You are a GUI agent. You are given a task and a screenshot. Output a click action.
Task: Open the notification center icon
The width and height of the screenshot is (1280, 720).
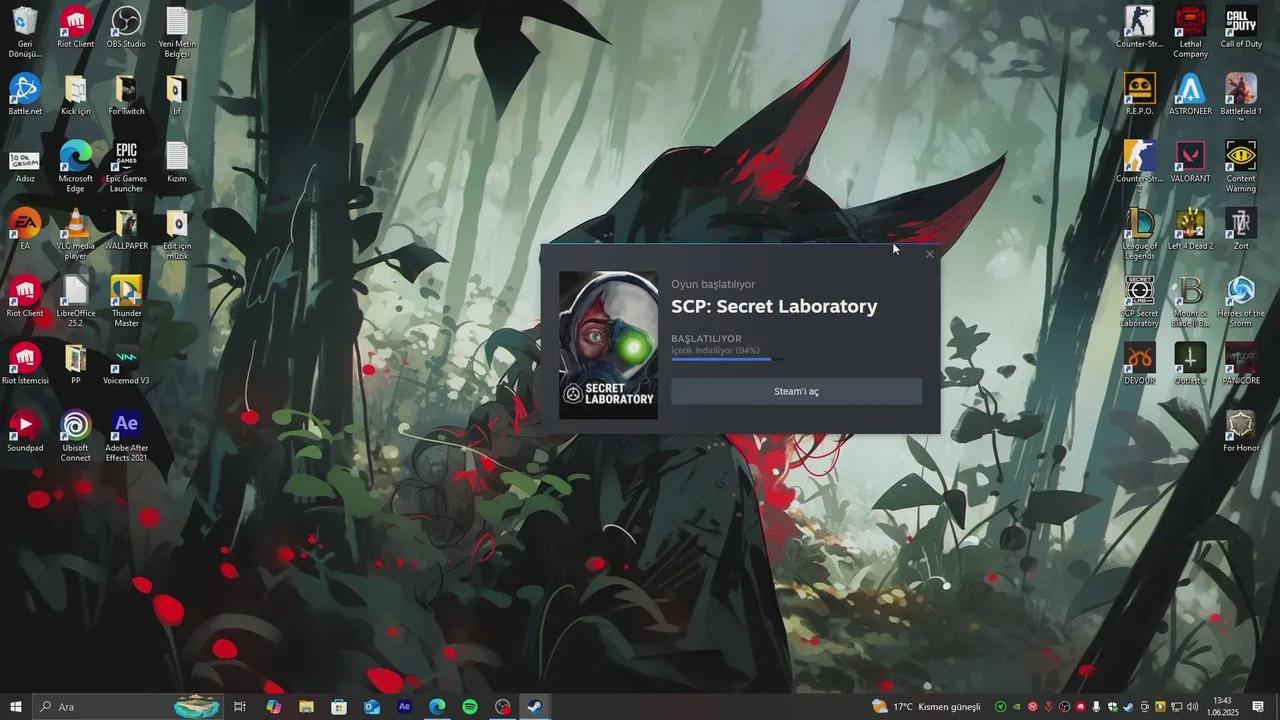coord(1258,707)
